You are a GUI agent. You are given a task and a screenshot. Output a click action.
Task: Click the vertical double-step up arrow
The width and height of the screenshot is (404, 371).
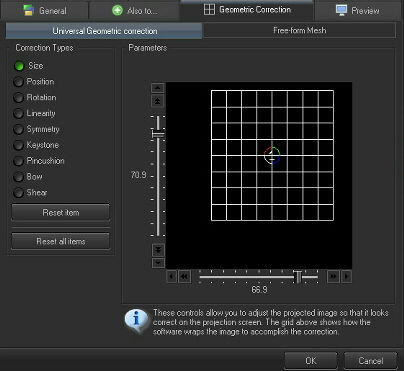click(x=158, y=101)
